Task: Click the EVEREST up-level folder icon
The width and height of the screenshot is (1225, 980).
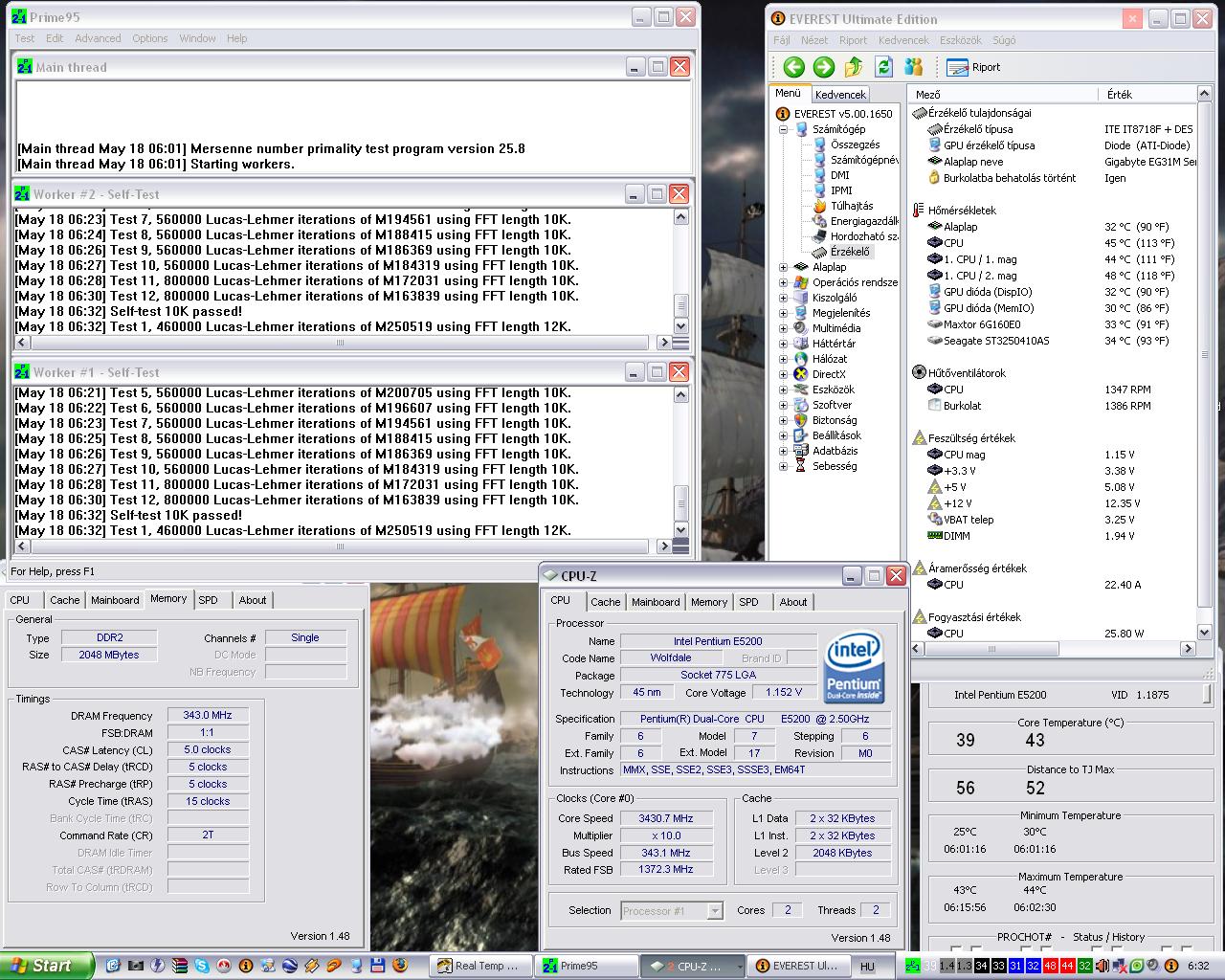Action: pyautogui.click(x=854, y=67)
